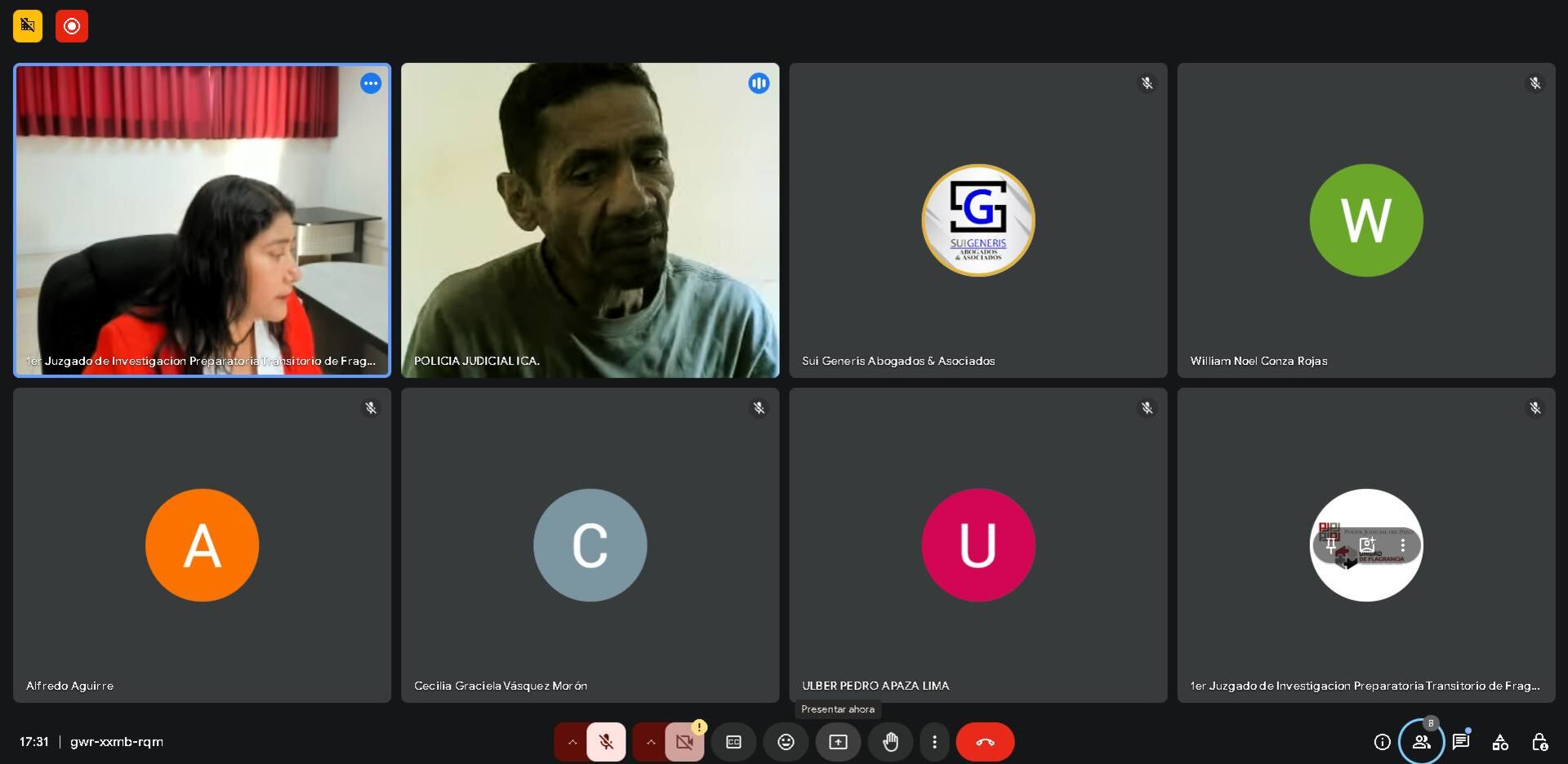Open the three-dot more options menu in toolbar
The width and height of the screenshot is (1568, 764).
934,742
